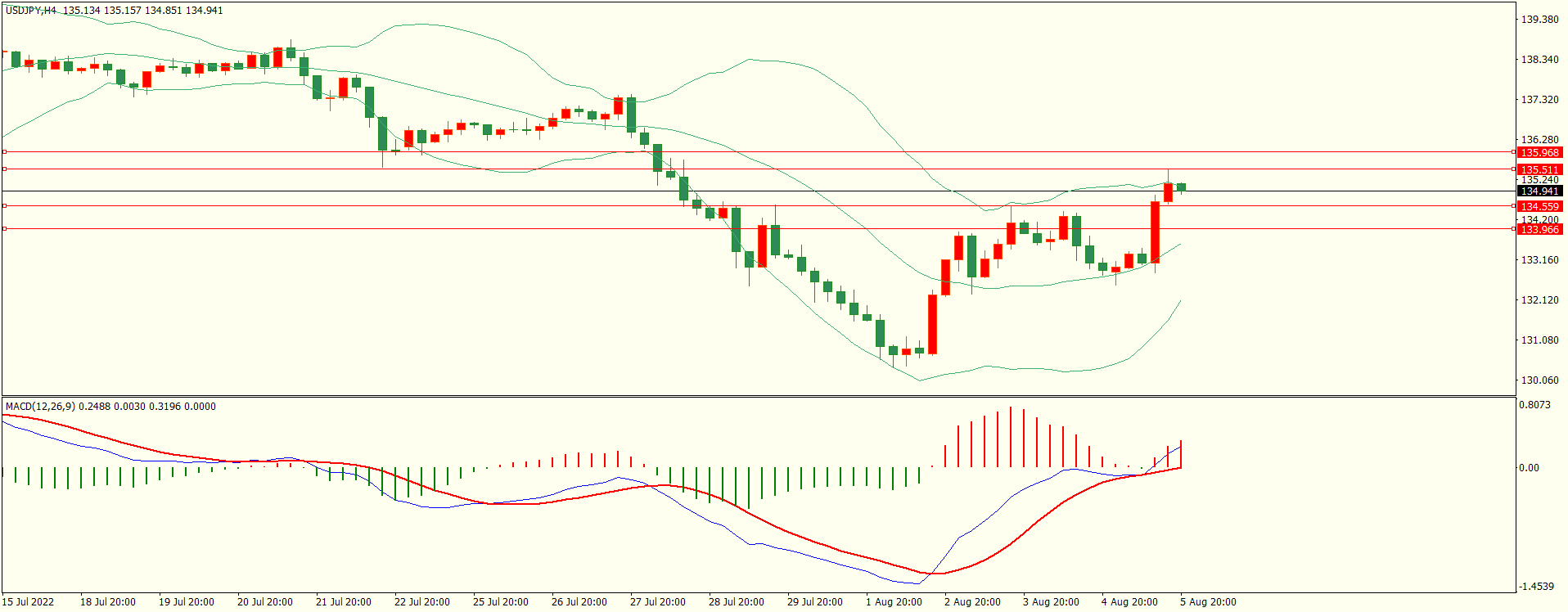Click the left handle of the 133.966 line
Viewport: 1568px width, 612px height.
point(4,229)
